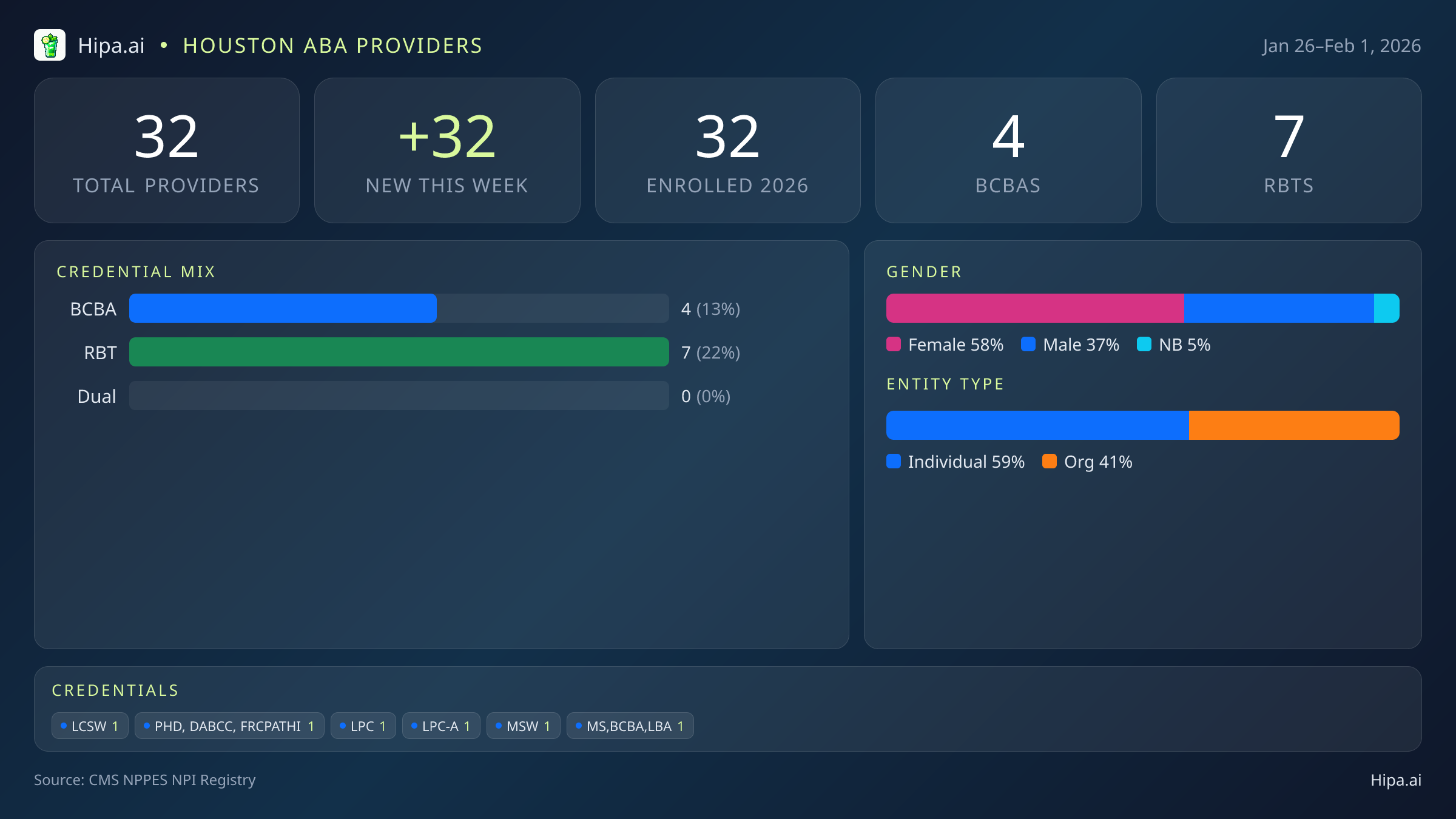Select the Male legend swatch in Gender chart
This screenshot has width=1456, height=819.
[1028, 344]
